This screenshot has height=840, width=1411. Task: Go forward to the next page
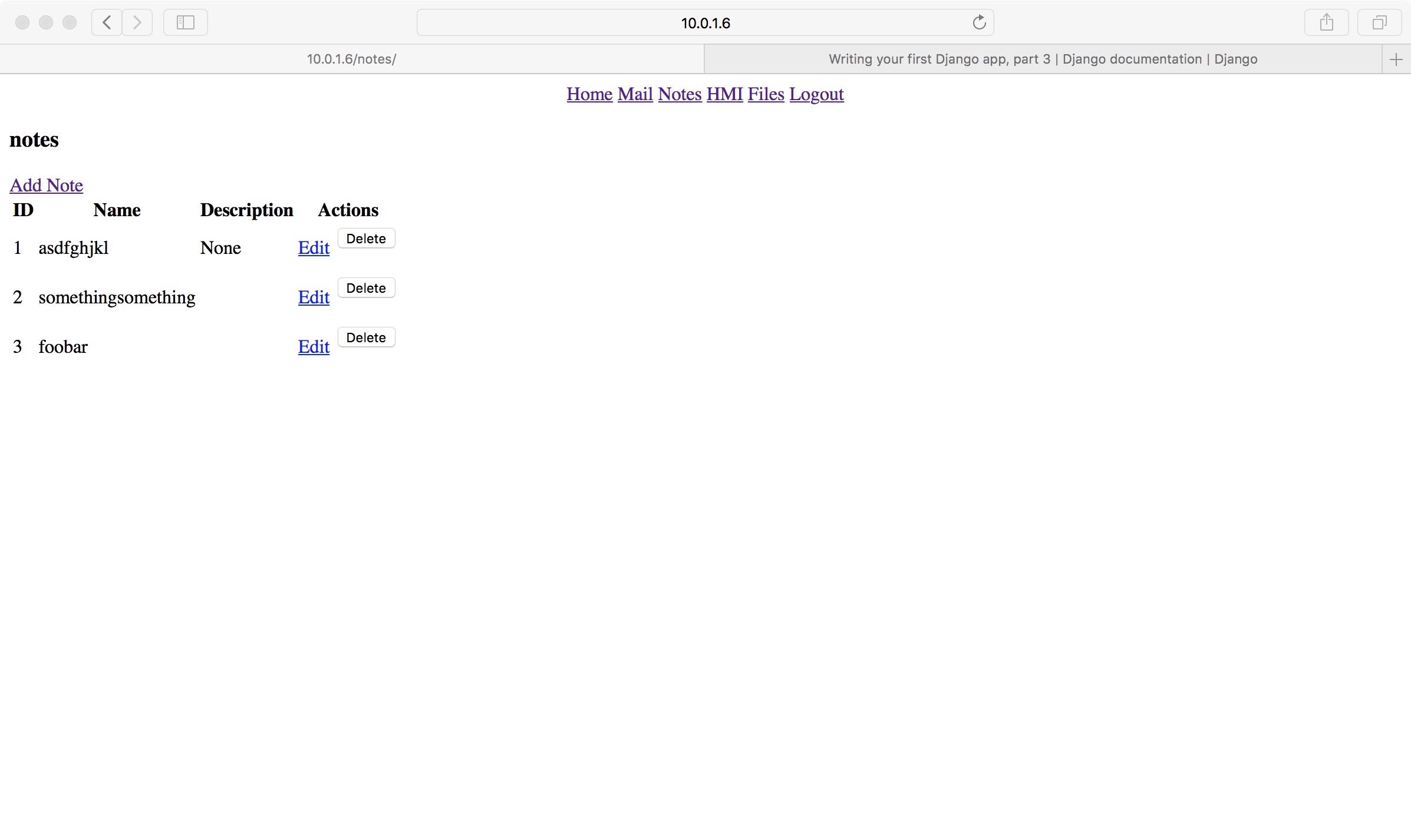tap(137, 22)
